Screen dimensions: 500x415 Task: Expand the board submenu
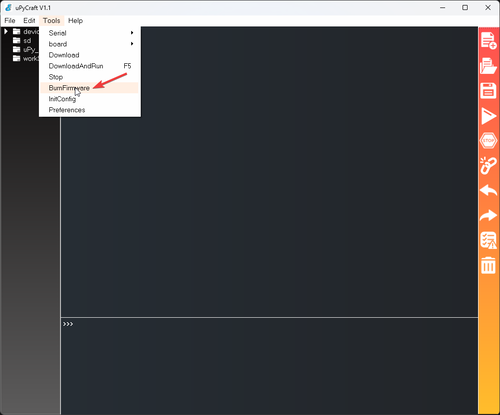pos(89,44)
